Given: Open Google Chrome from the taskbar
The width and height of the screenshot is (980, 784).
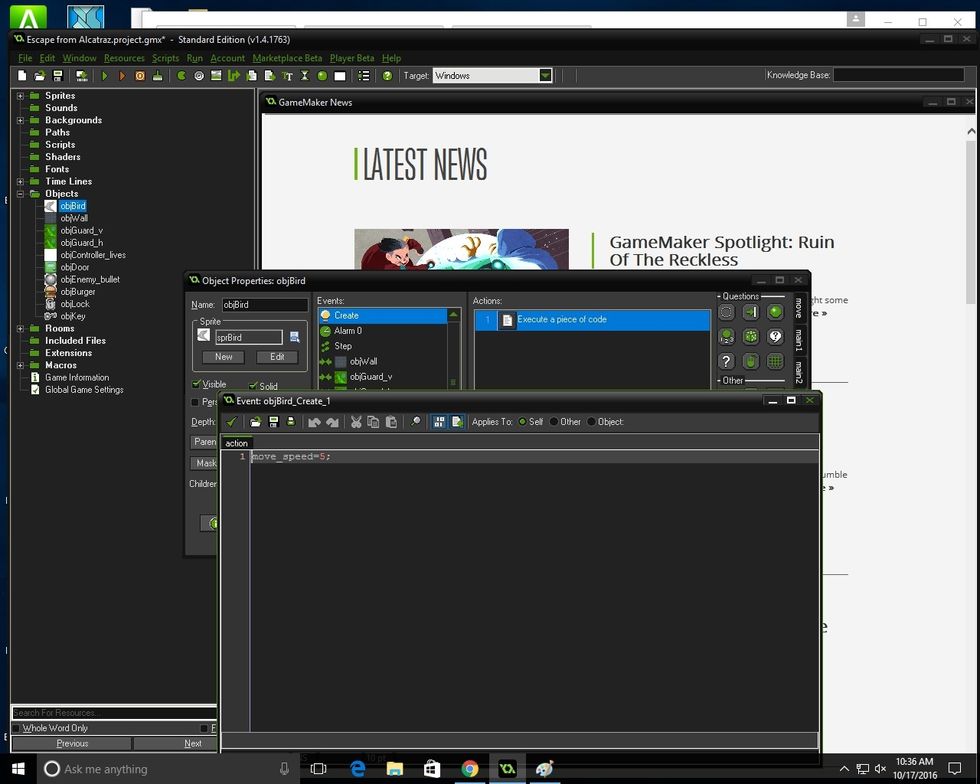Looking at the screenshot, I should (x=469, y=768).
